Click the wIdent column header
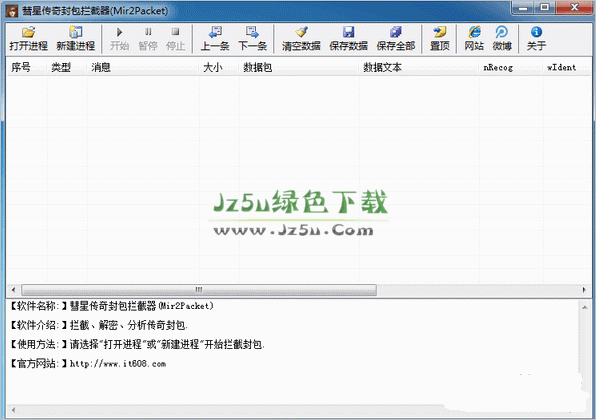This screenshot has height=420, width=596. click(567, 67)
